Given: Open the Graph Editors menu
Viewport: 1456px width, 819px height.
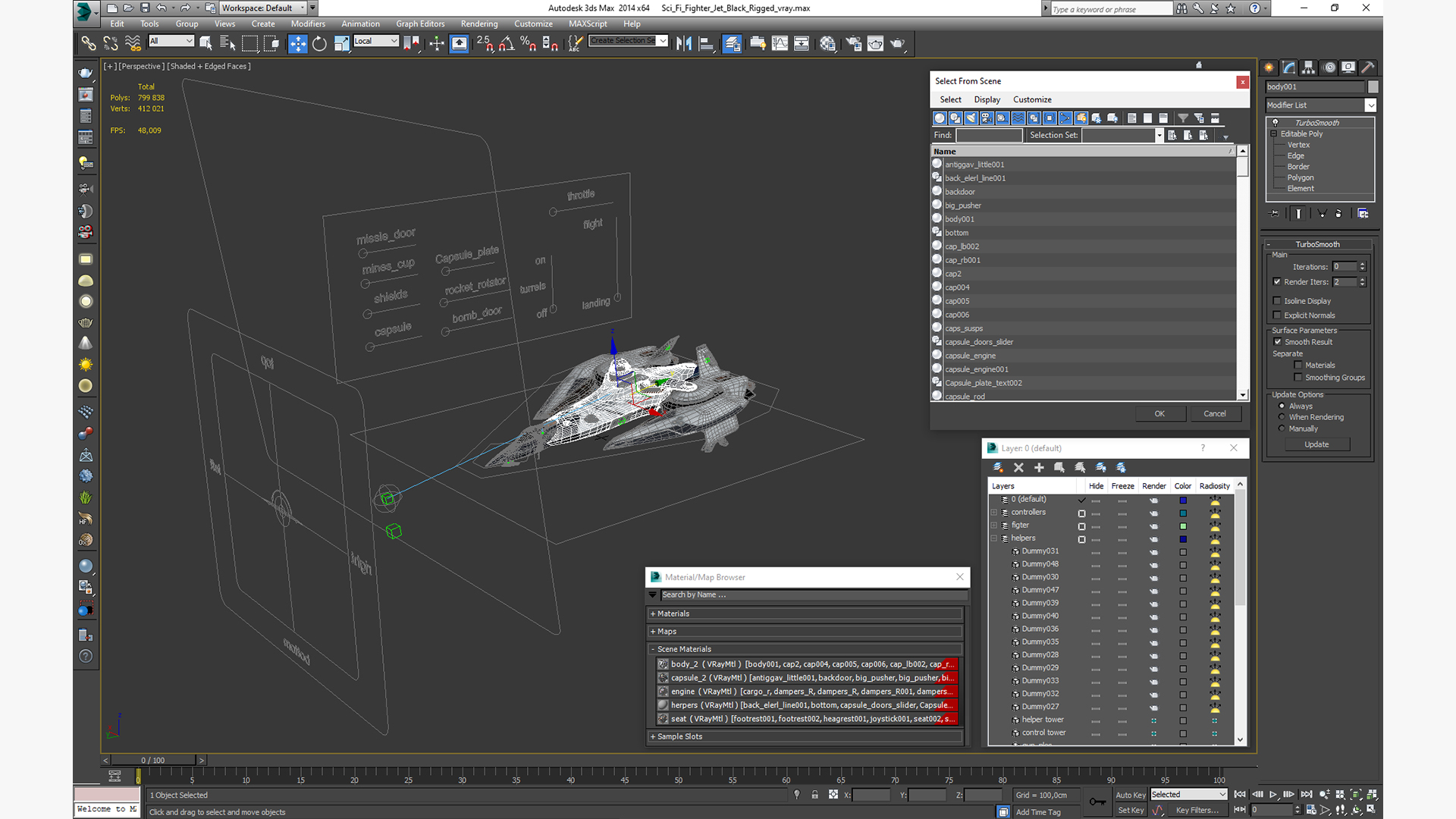Looking at the screenshot, I should pyautogui.click(x=420, y=24).
